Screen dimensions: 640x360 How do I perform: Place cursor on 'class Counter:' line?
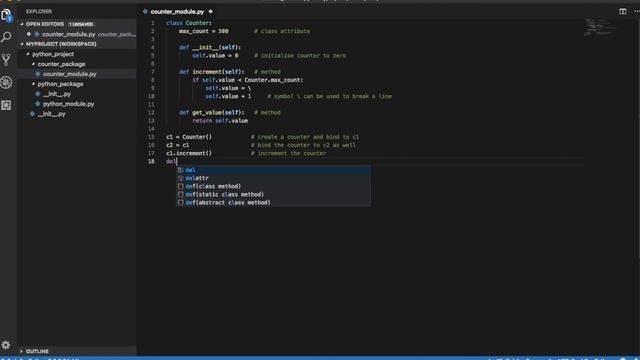pyautogui.click(x=189, y=23)
